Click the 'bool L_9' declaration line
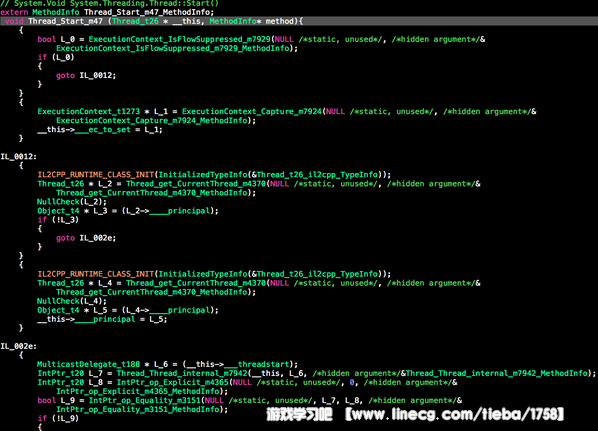This screenshot has width=598, height=431. [249, 400]
